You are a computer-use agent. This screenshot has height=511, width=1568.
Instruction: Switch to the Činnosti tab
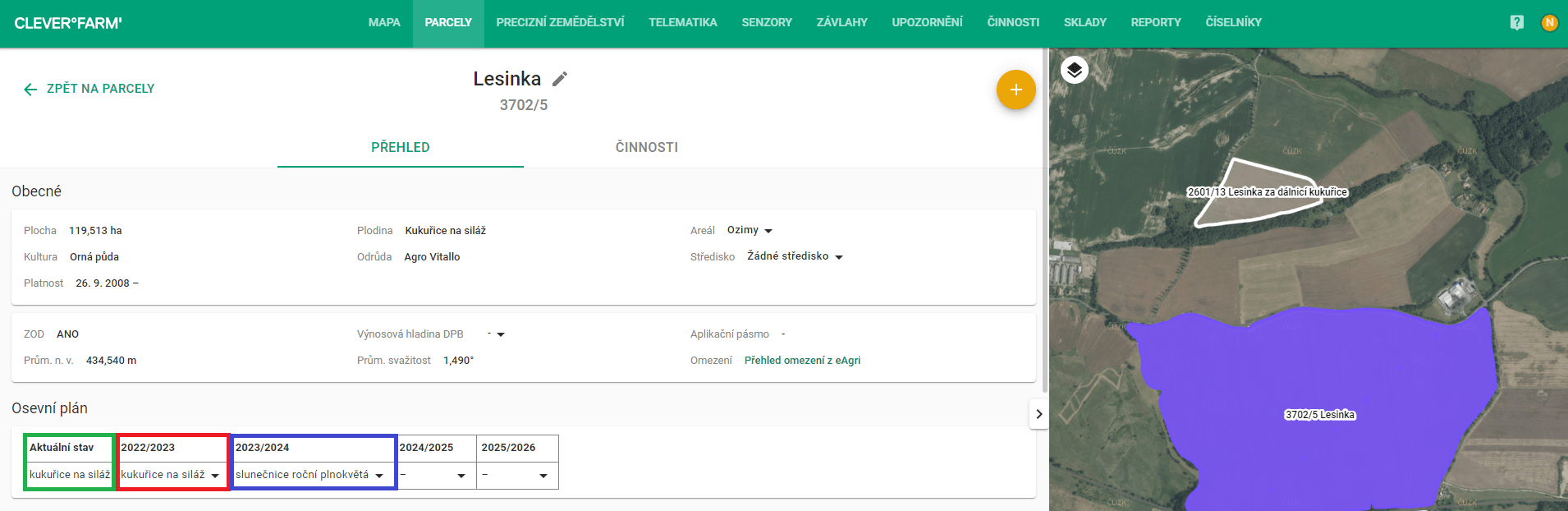point(646,148)
